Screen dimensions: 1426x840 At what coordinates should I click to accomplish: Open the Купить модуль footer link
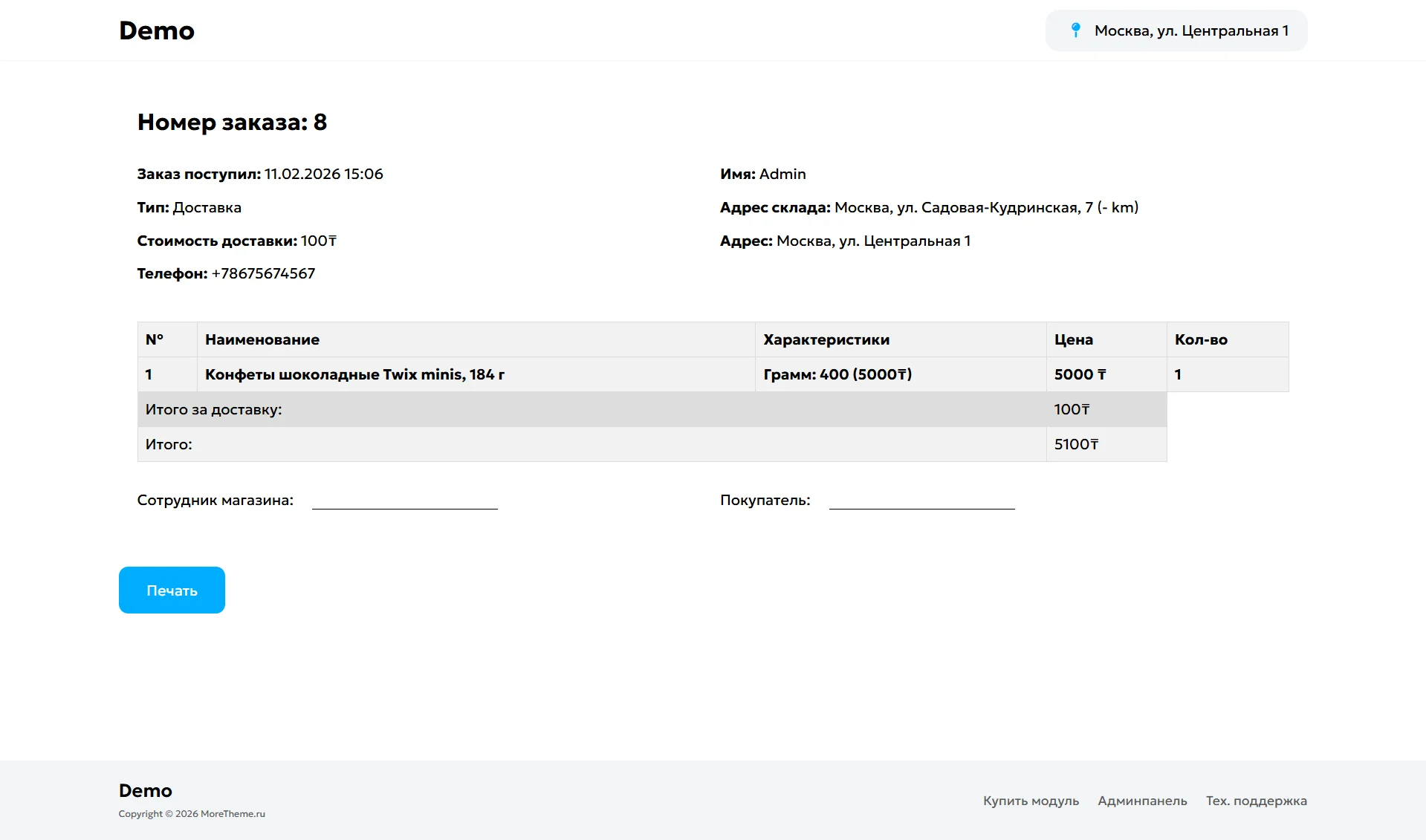click(x=1031, y=801)
